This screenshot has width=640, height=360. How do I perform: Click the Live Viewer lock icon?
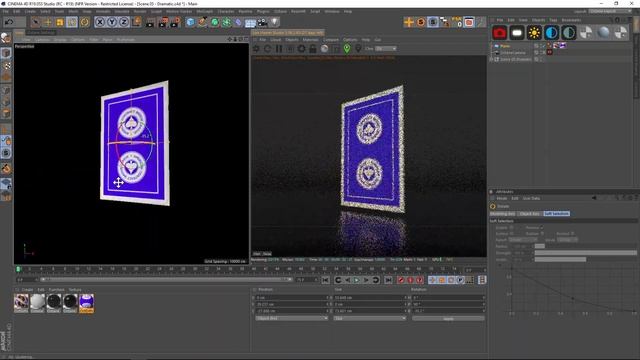313,49
